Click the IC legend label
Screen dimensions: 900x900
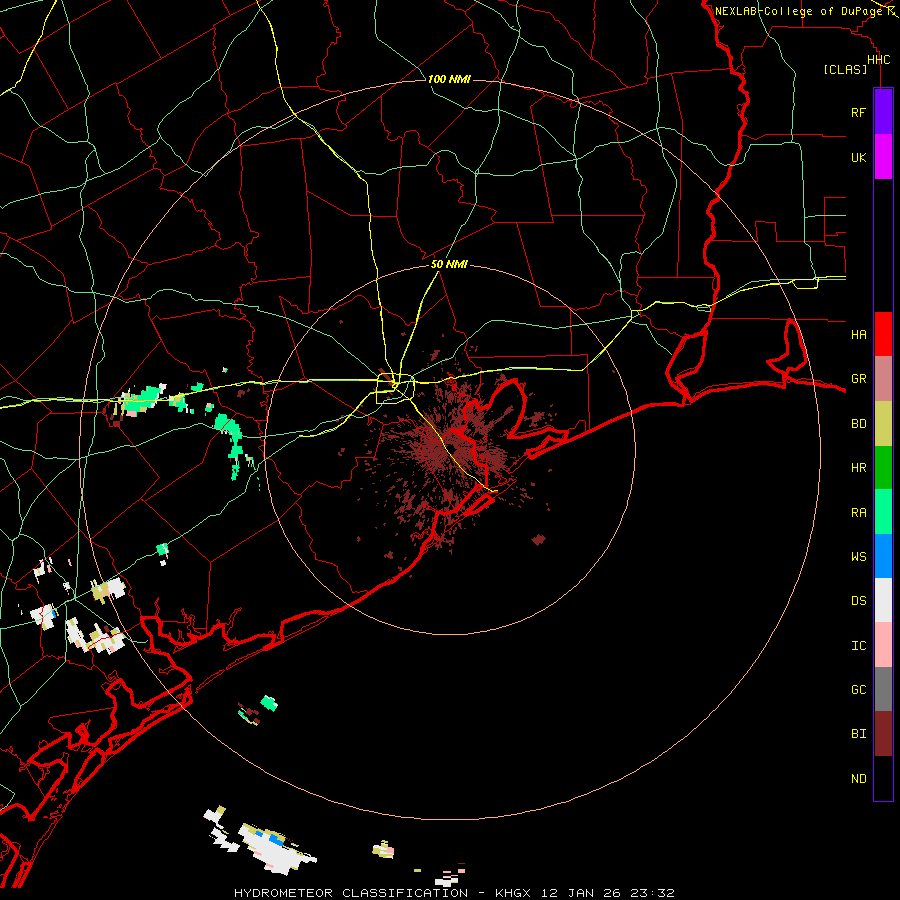click(858, 645)
